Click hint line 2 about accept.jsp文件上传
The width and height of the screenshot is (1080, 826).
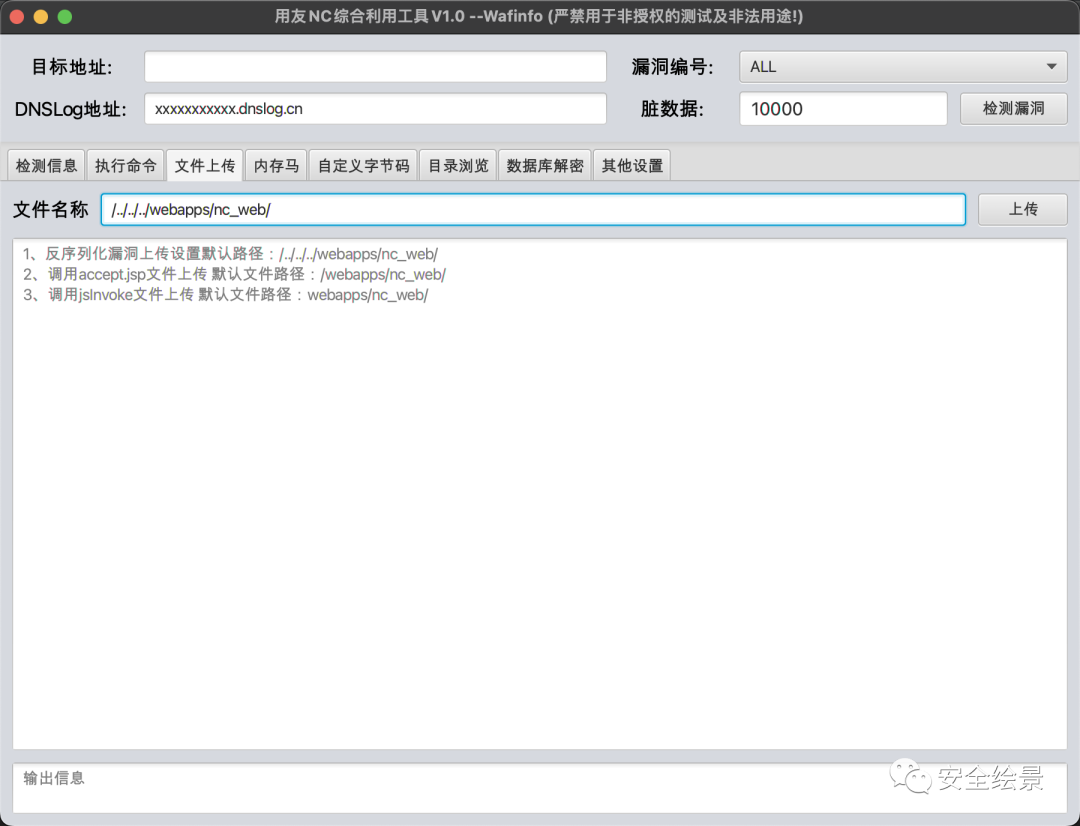[234, 274]
